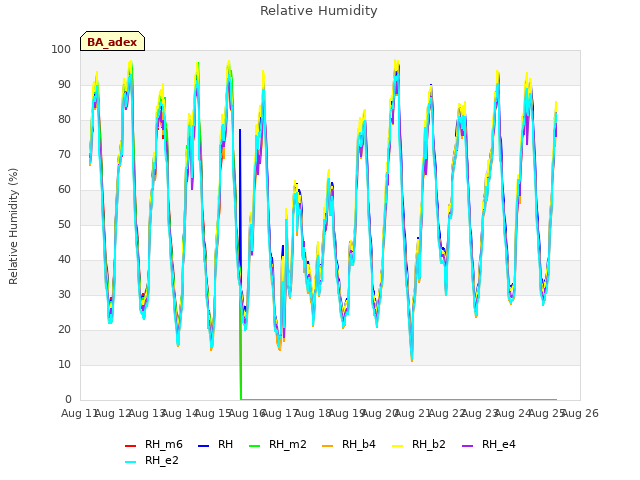Image resolution: width=640 pixels, height=480 pixels.
Task: Select the RH_m2 legend entry
Action: [x=278, y=444]
